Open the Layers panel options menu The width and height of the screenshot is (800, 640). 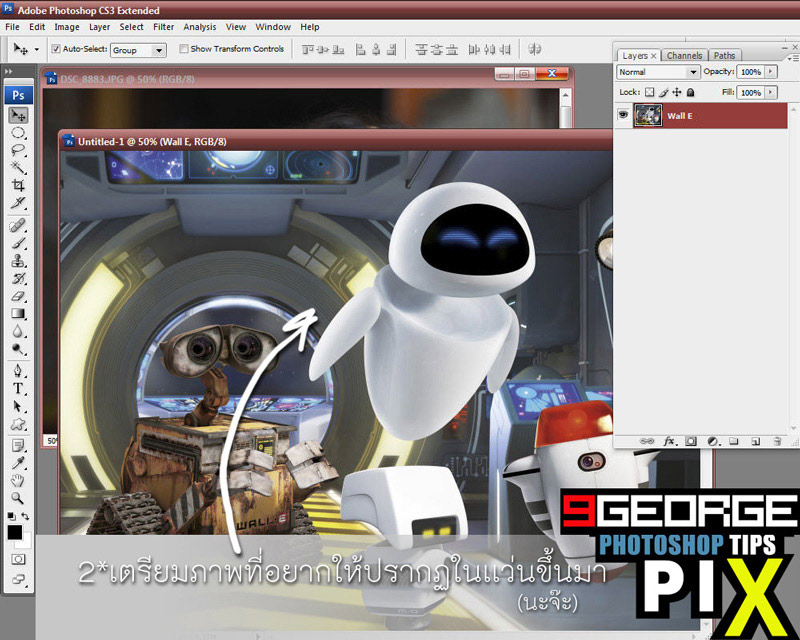795,58
